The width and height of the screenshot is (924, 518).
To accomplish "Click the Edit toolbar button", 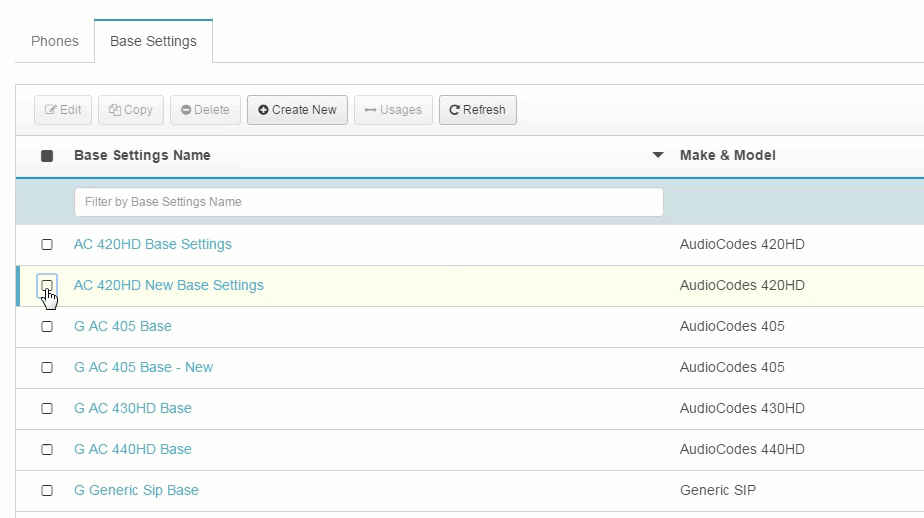I will pos(63,110).
